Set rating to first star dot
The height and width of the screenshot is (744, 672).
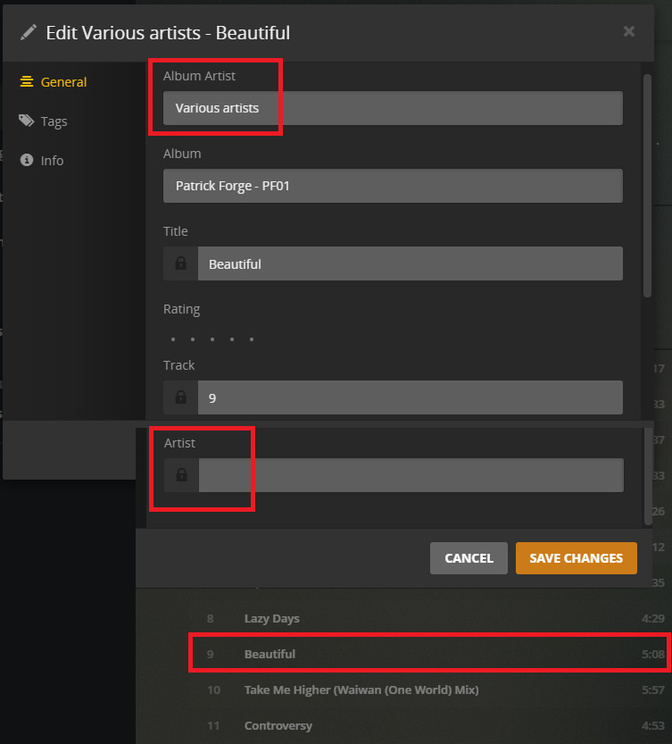tap(173, 339)
